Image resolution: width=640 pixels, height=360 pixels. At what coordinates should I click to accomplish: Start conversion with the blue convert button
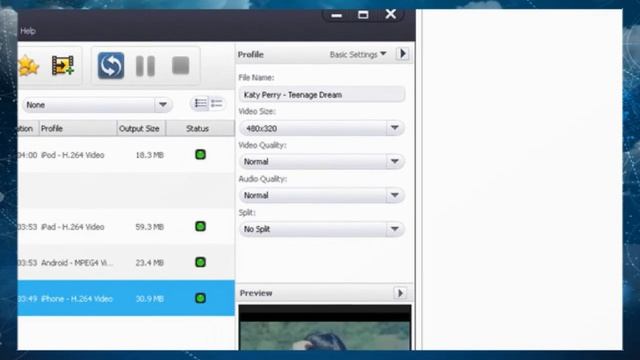[111, 65]
